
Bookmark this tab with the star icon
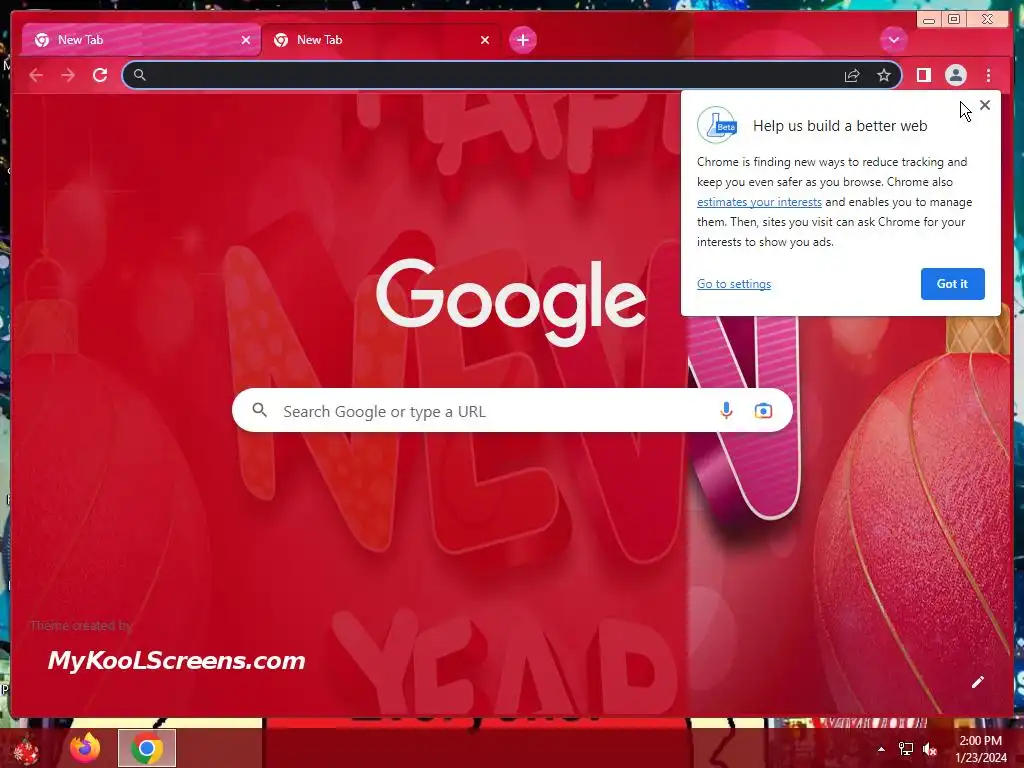pyautogui.click(x=884, y=75)
